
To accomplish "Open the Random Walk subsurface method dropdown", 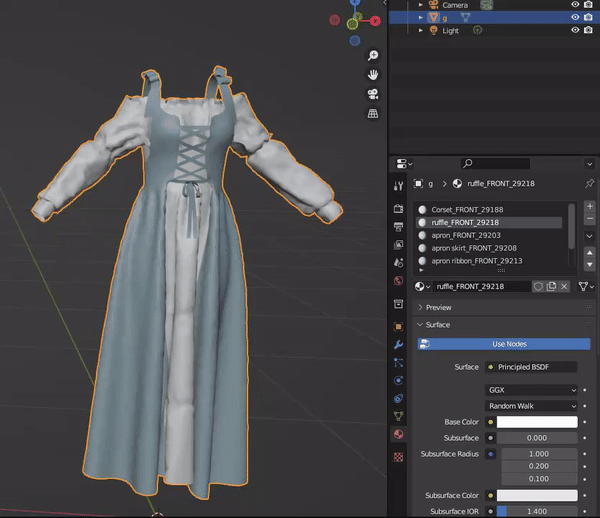I will [531, 406].
